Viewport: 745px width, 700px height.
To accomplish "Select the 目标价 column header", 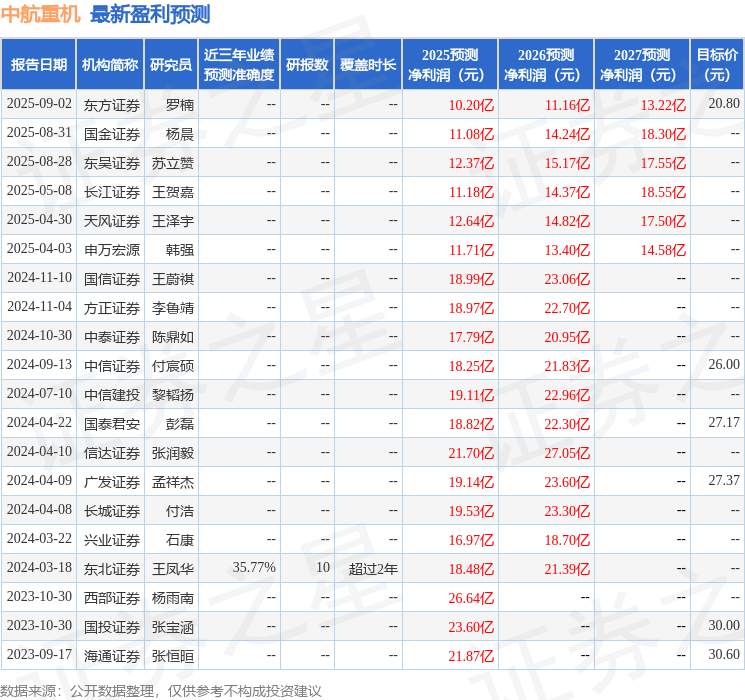I will pyautogui.click(x=717, y=65).
